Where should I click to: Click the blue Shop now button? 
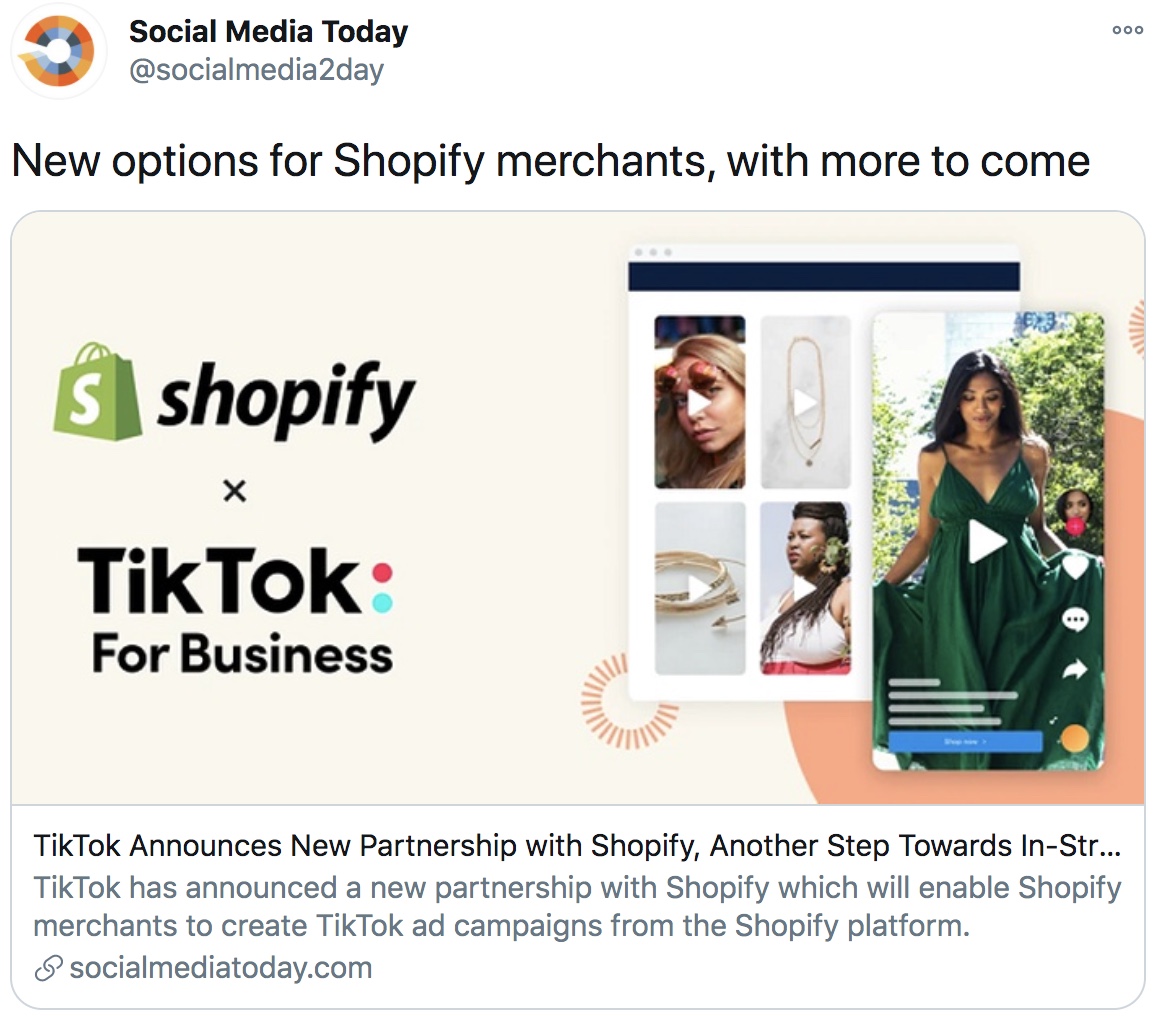pyautogui.click(x=965, y=741)
